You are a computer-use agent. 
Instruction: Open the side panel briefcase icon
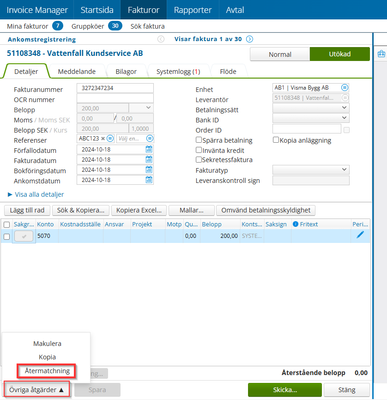point(381,54)
